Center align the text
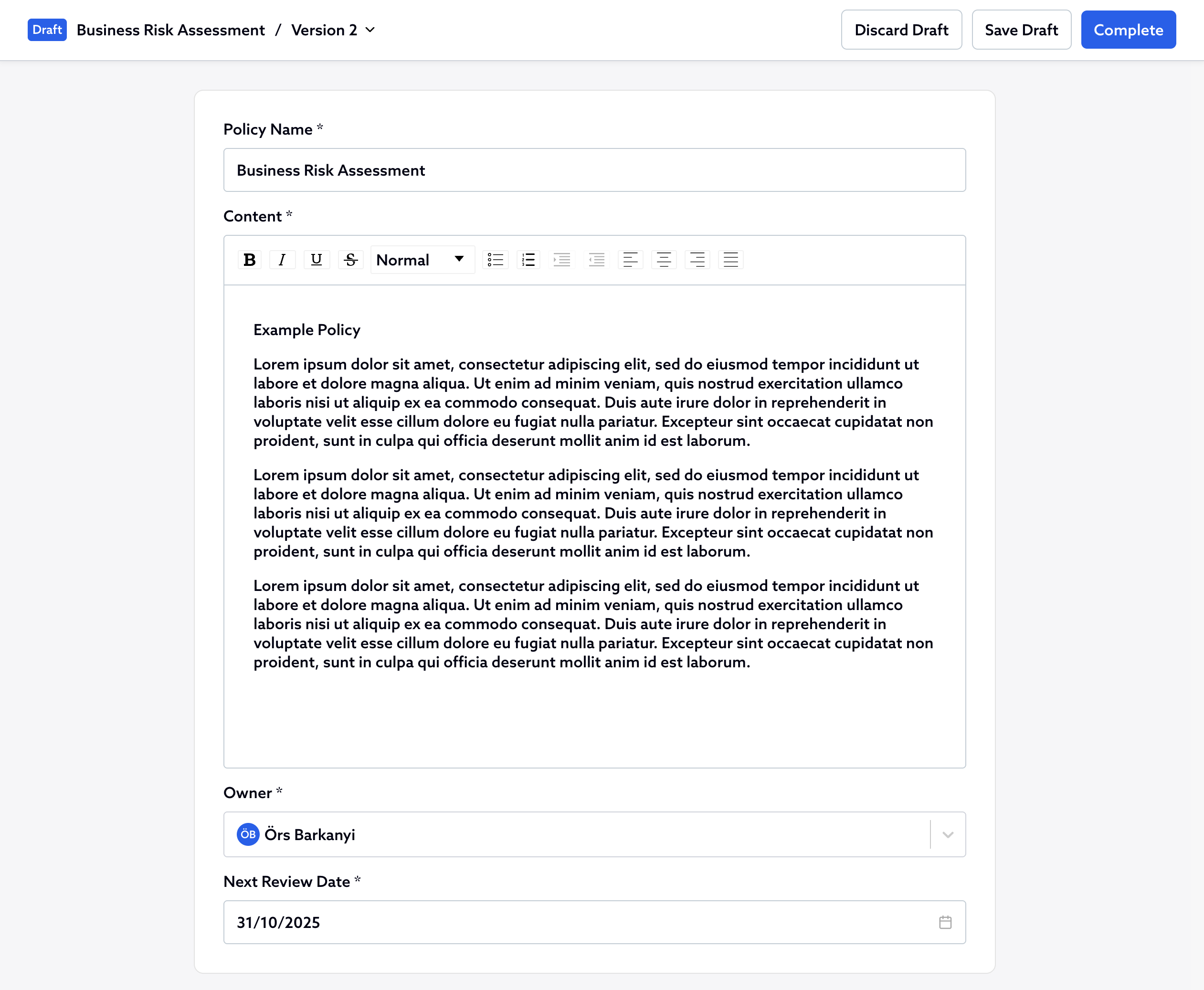 click(664, 260)
